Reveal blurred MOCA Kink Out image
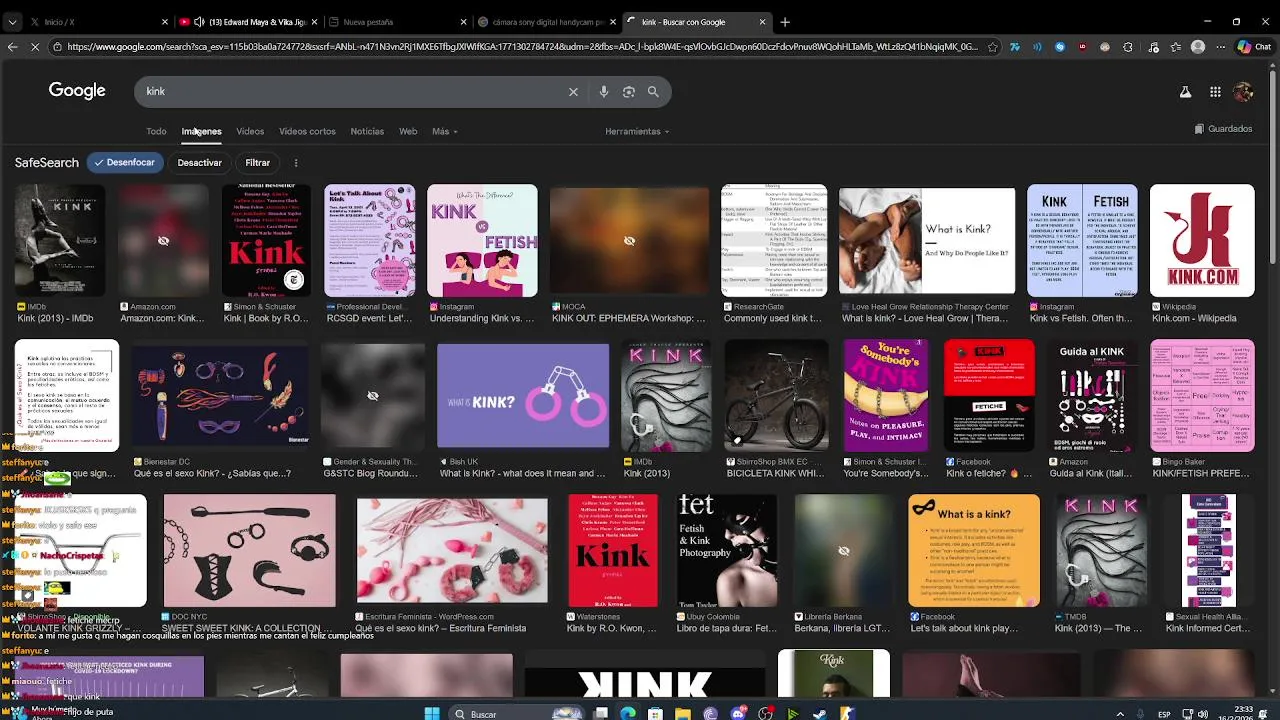Screen dimensions: 1280x720 click(629, 240)
